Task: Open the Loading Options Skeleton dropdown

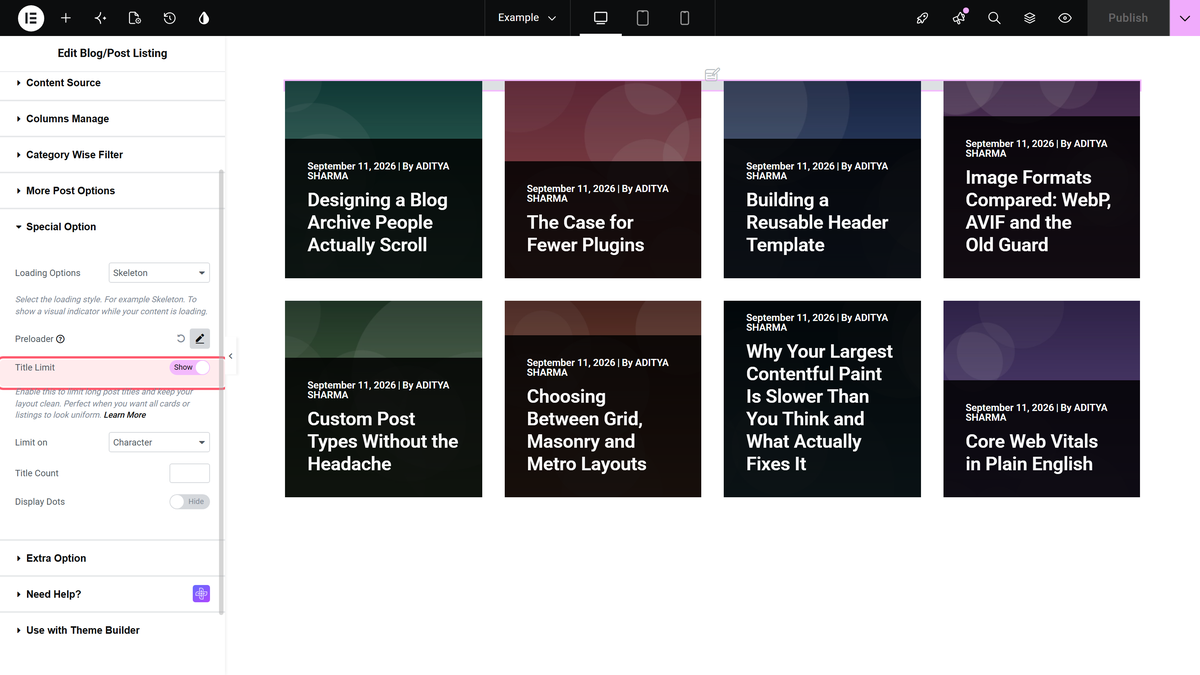Action: 159,273
